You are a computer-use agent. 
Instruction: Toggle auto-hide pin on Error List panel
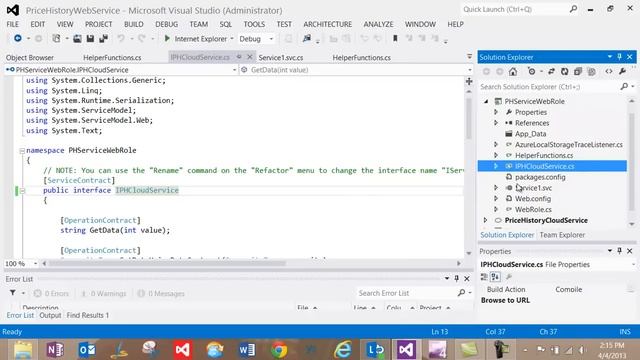457,278
